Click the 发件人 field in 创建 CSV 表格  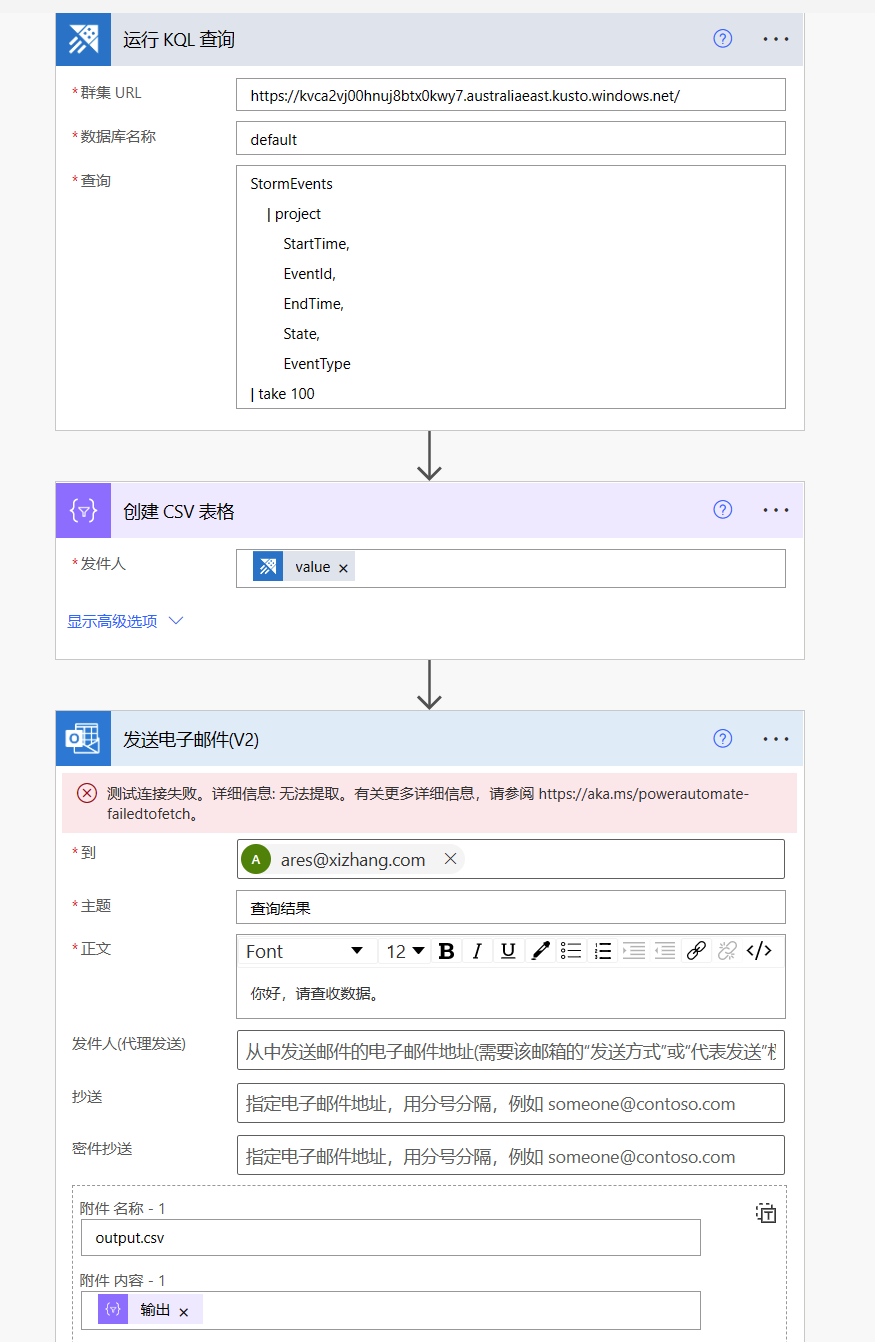511,568
